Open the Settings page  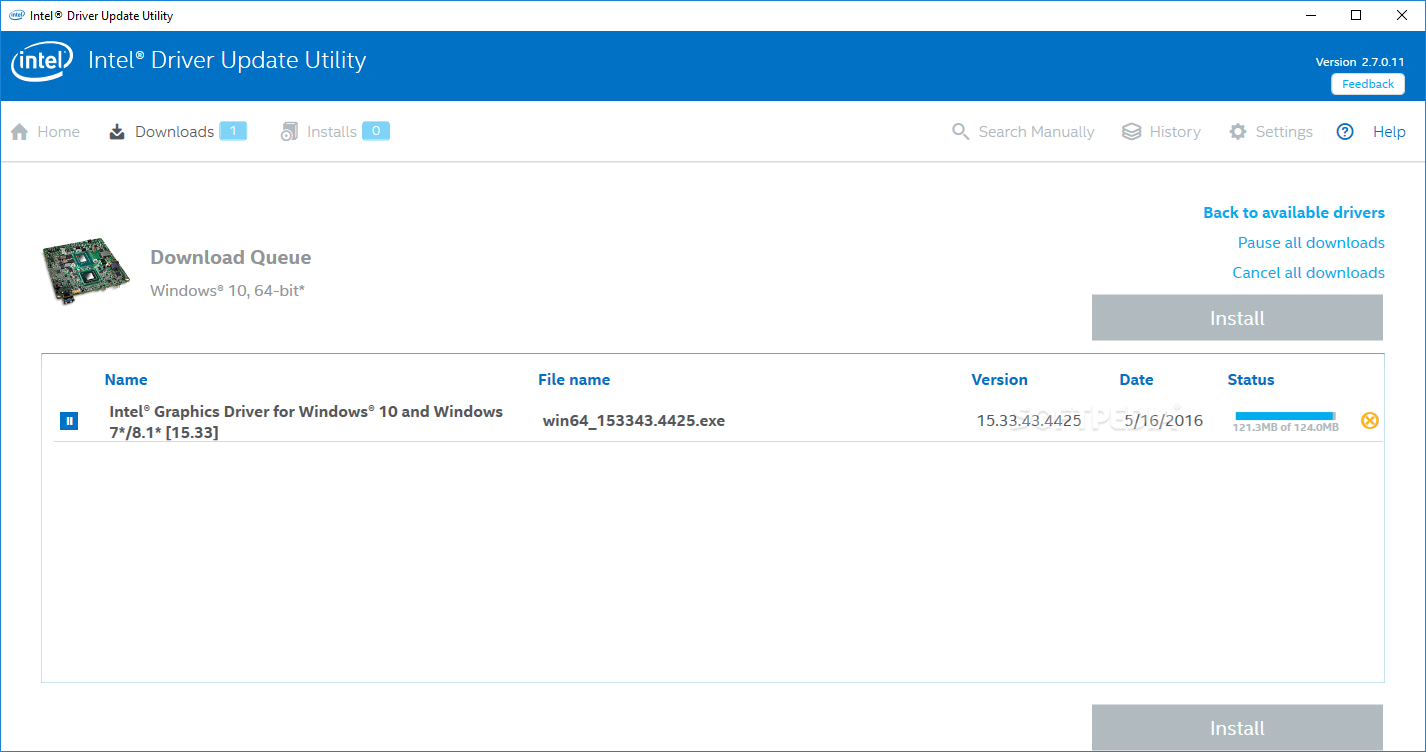pyautogui.click(x=1284, y=132)
